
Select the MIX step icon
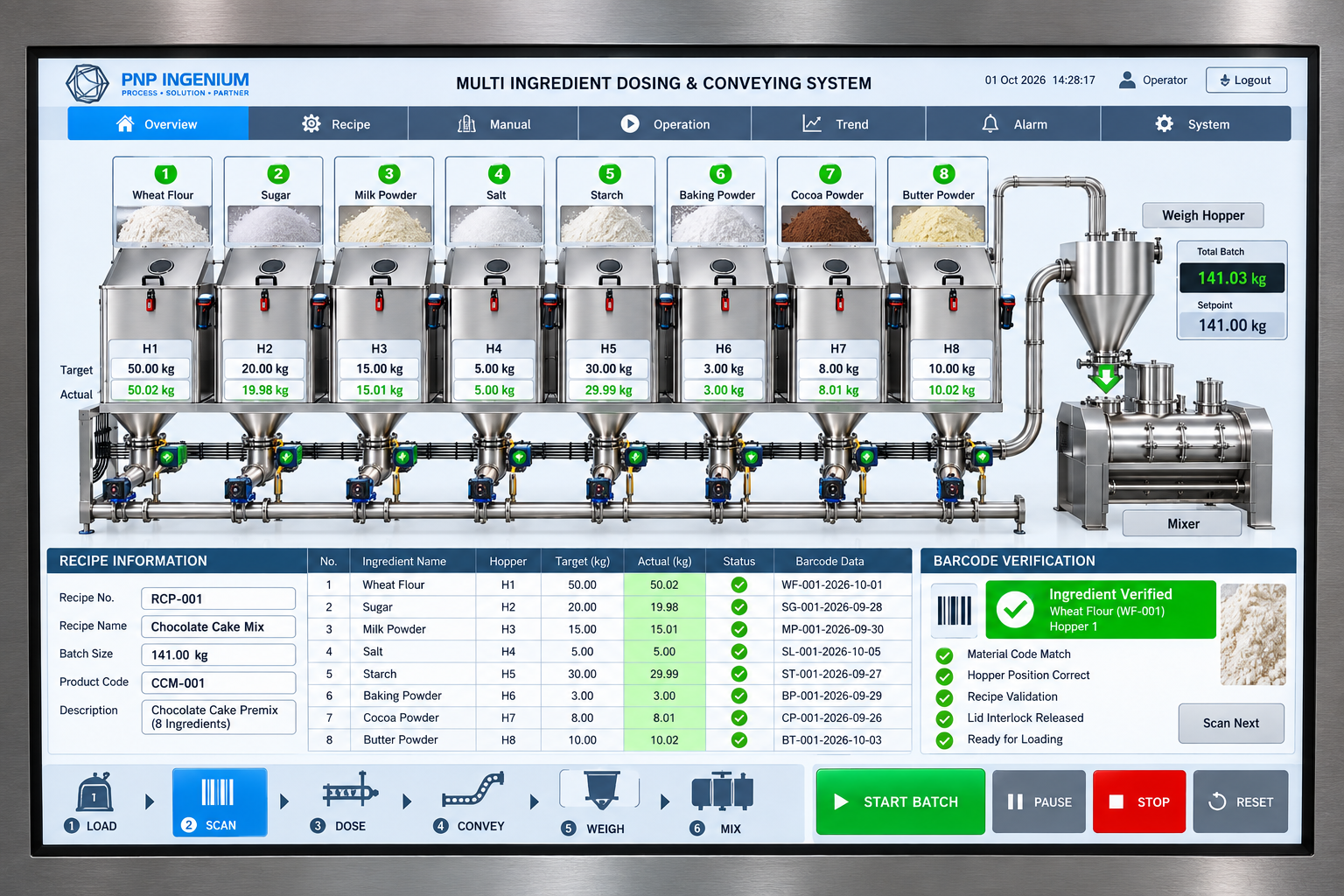pos(722,791)
